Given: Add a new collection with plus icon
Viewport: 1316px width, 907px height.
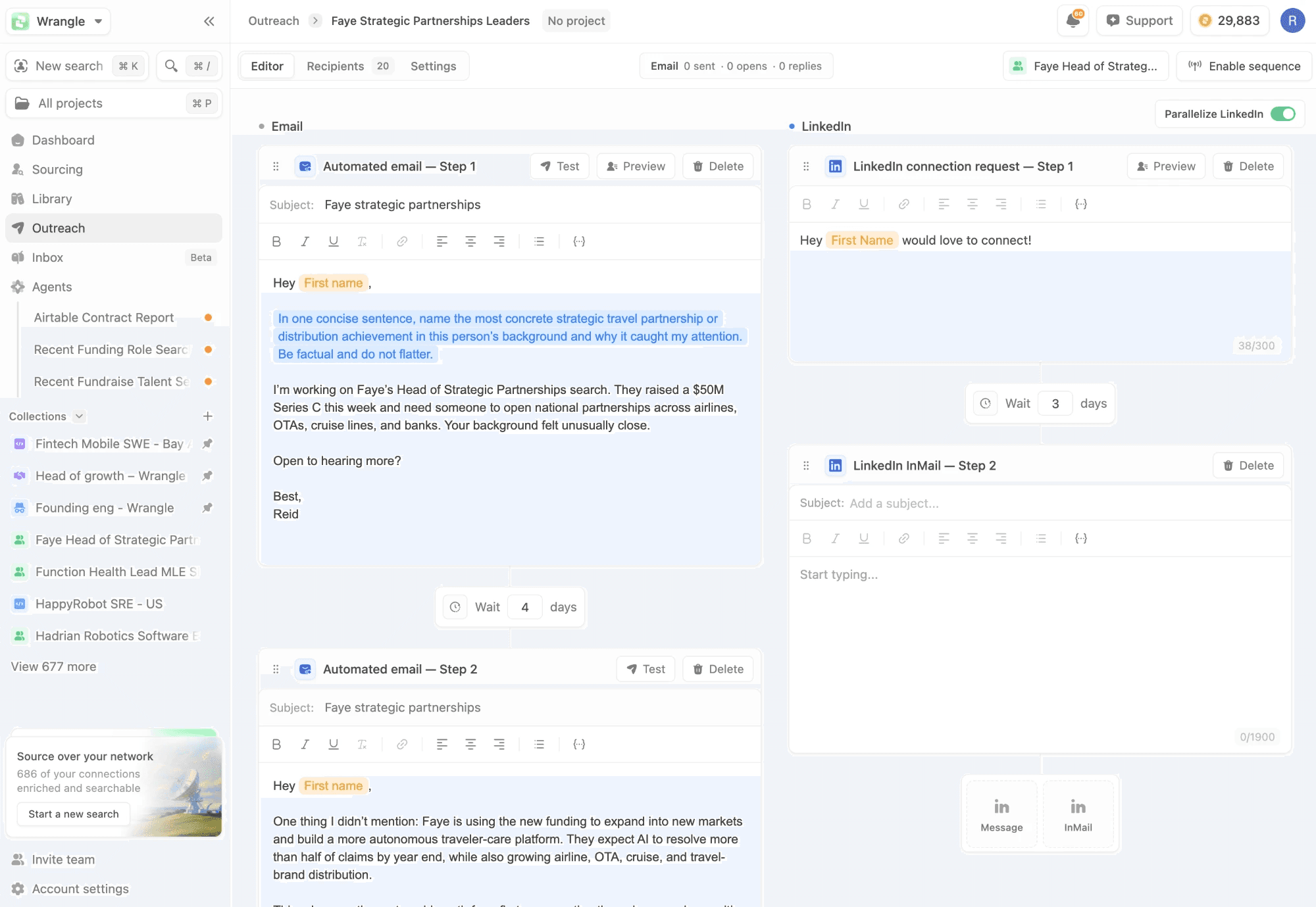Looking at the screenshot, I should click(207, 416).
